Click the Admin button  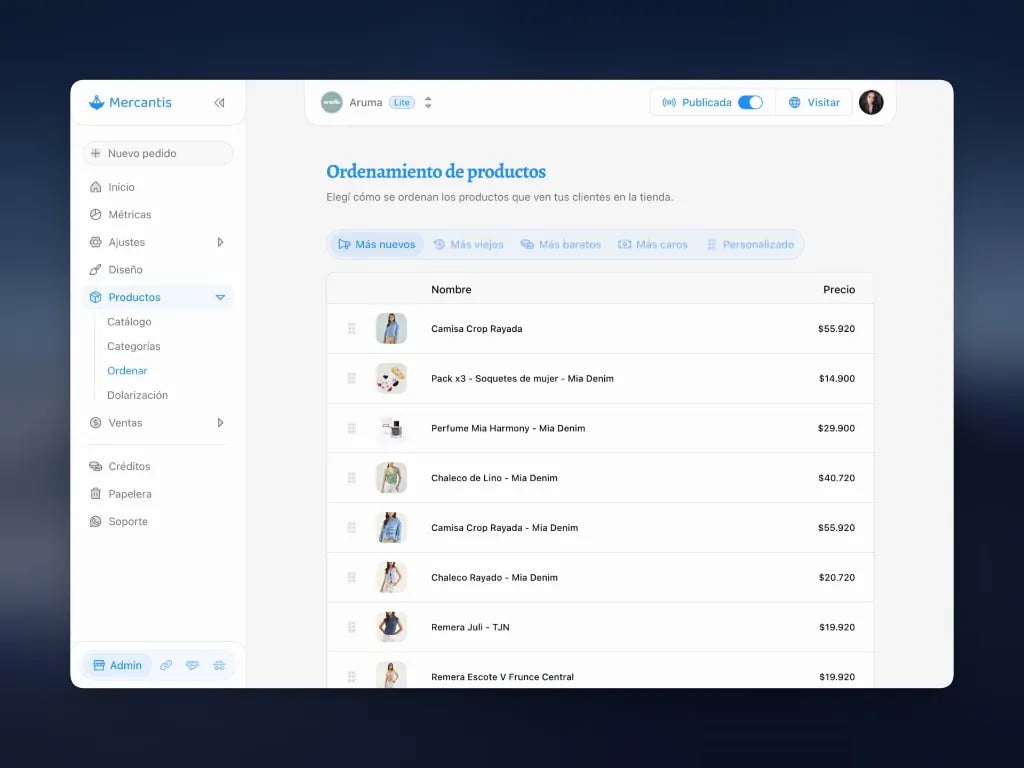(117, 665)
